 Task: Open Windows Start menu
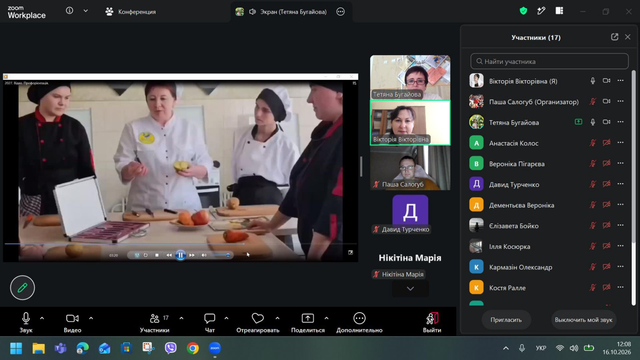16,348
